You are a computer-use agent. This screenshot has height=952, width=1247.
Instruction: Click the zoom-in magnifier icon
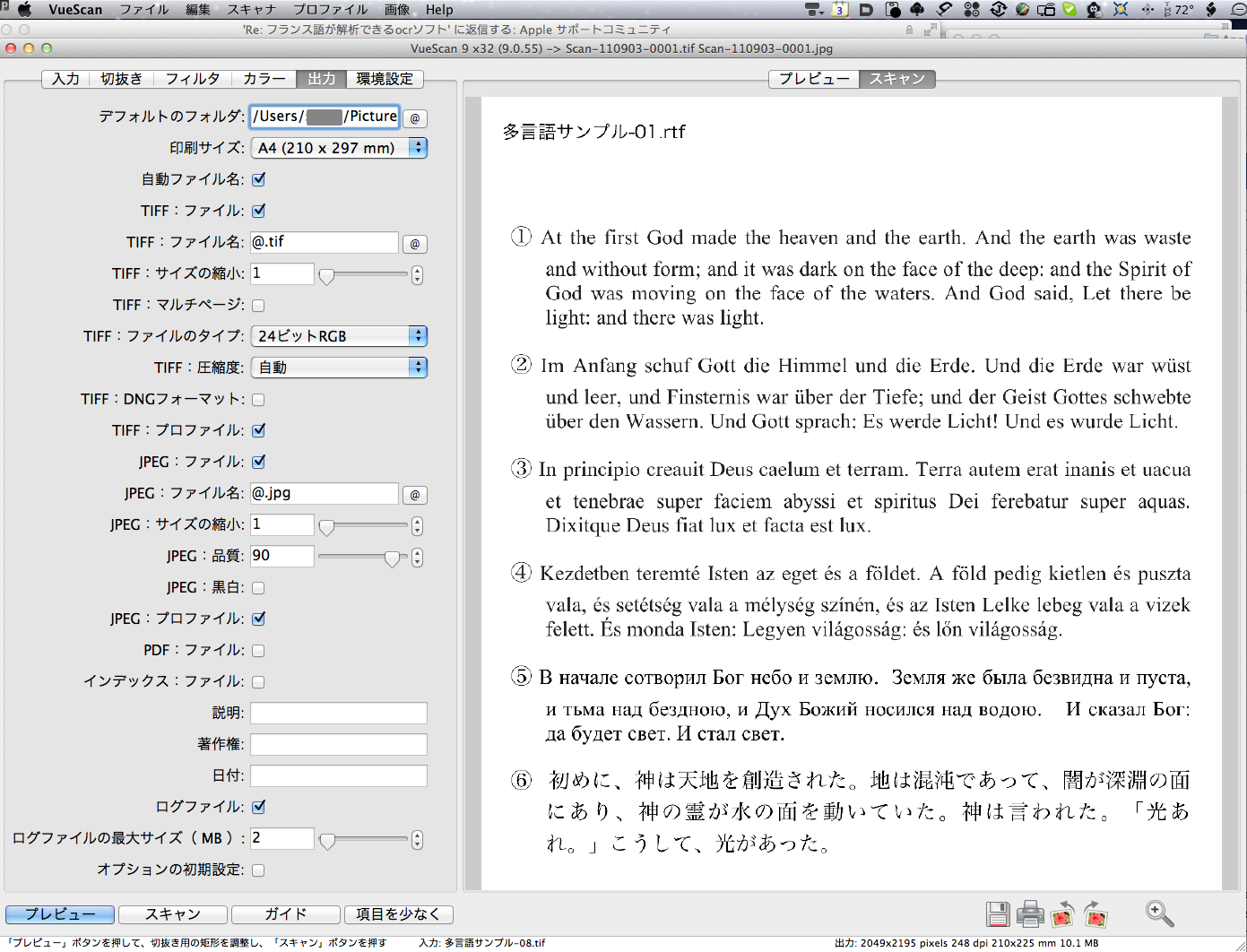(x=1159, y=913)
